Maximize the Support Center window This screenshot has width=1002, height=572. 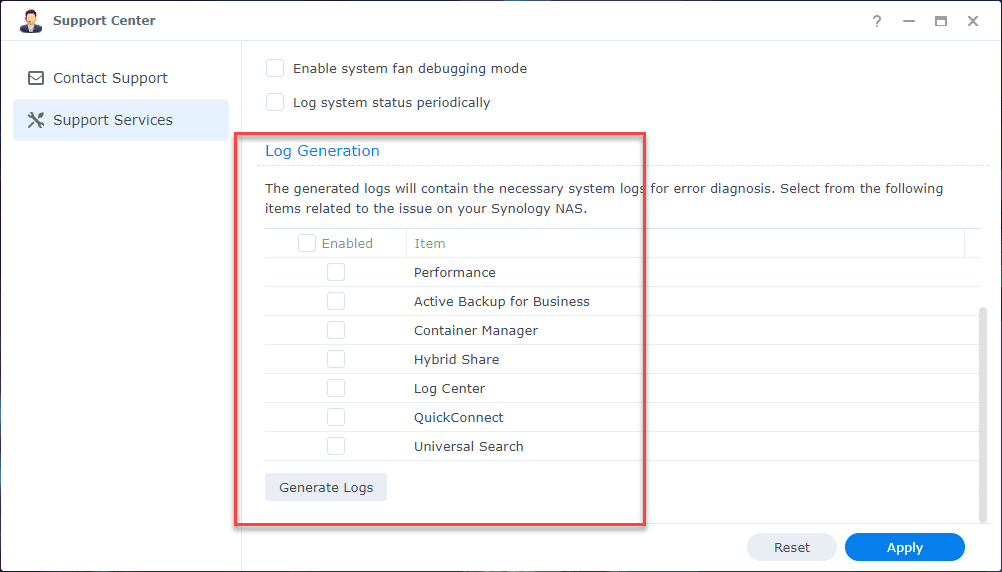click(x=941, y=21)
